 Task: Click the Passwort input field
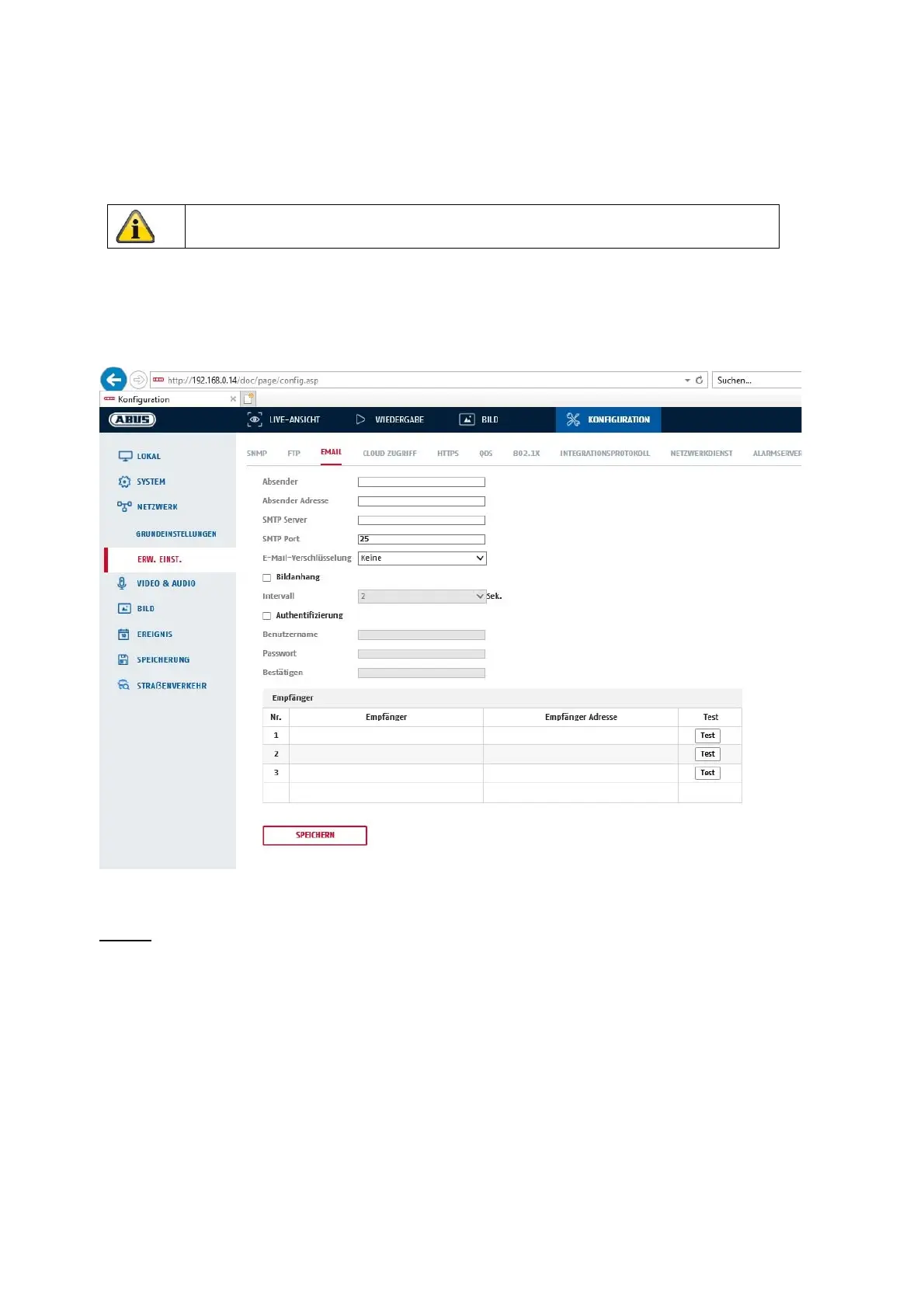(422, 654)
